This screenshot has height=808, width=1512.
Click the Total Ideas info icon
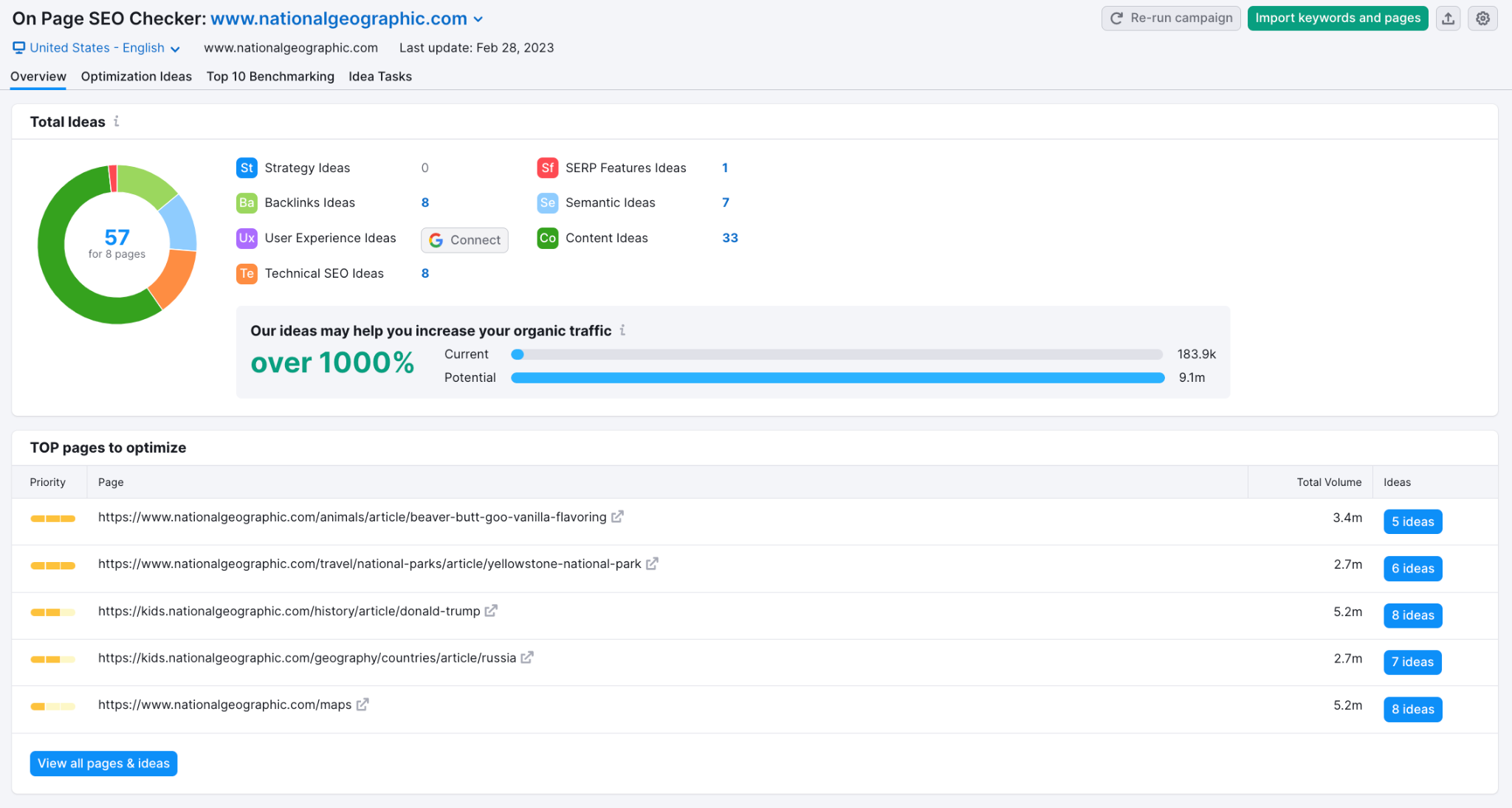pyautogui.click(x=117, y=121)
